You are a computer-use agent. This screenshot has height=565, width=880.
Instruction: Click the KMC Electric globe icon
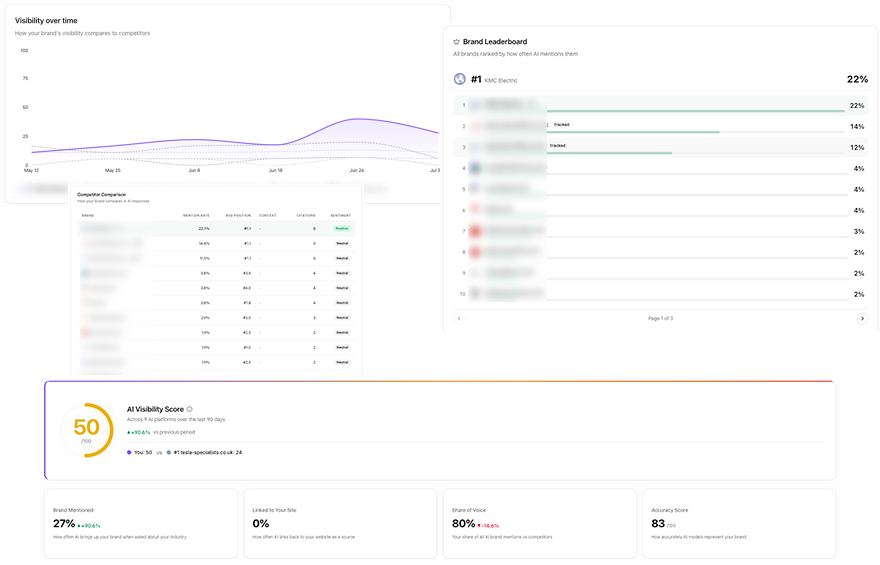point(460,79)
